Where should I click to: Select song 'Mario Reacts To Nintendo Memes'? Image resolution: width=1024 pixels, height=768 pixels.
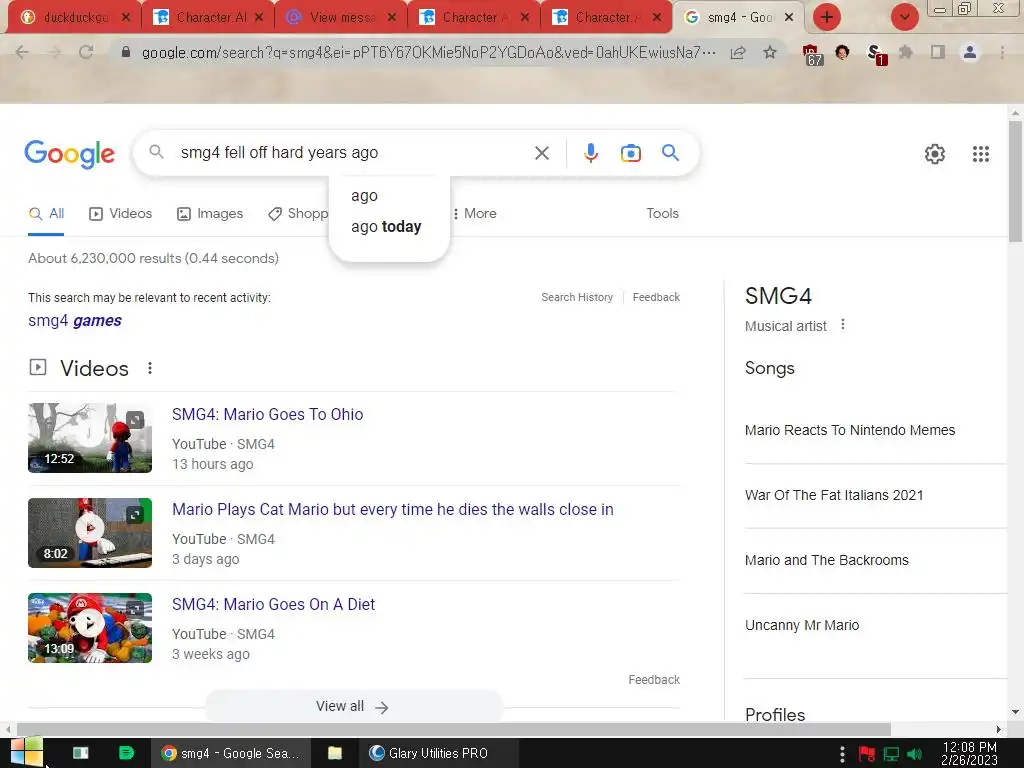click(850, 430)
